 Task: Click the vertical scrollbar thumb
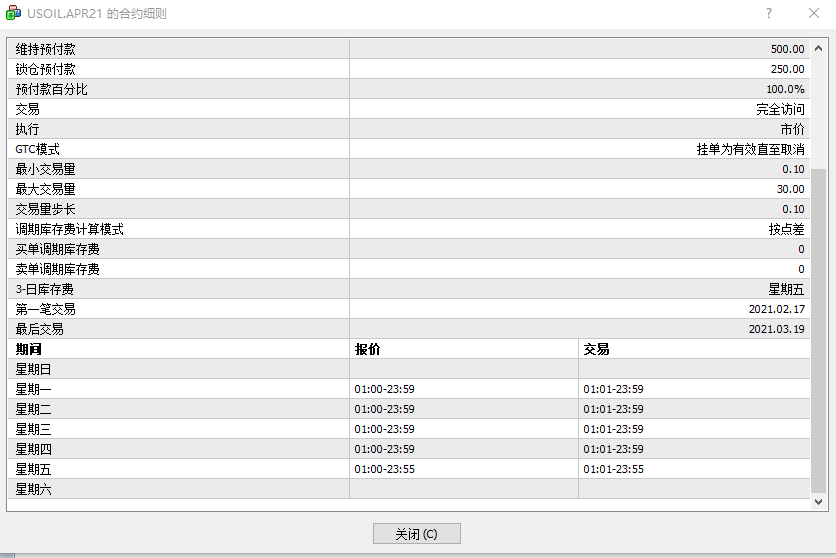(x=819, y=330)
